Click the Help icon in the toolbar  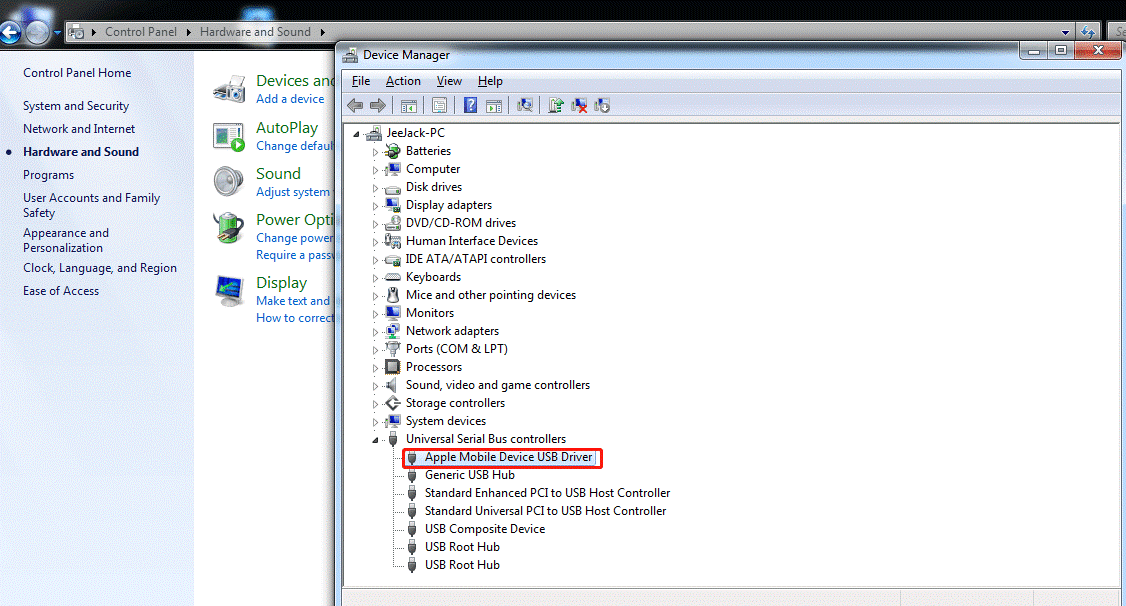pos(470,105)
